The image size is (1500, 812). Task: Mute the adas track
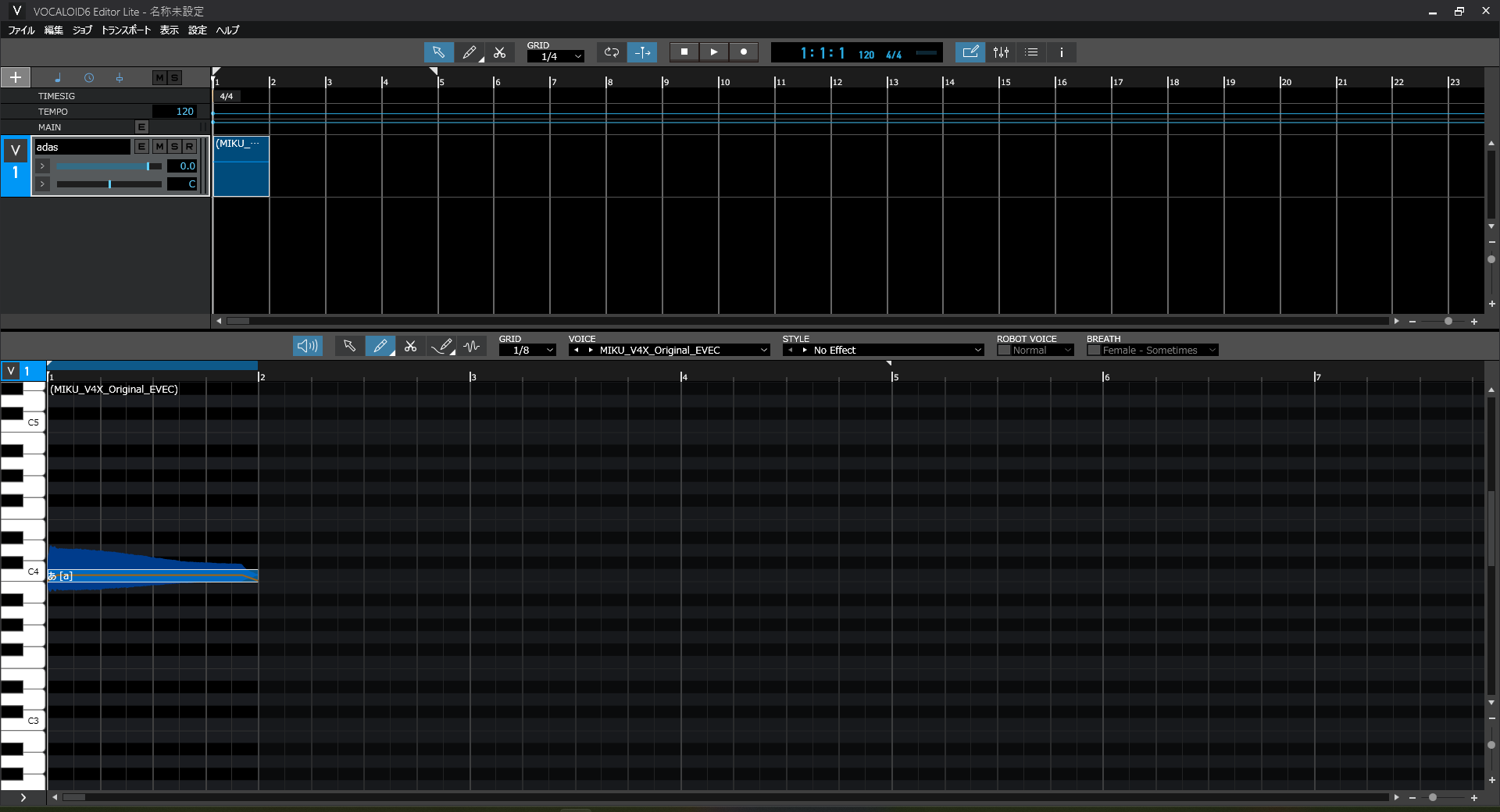[159, 147]
